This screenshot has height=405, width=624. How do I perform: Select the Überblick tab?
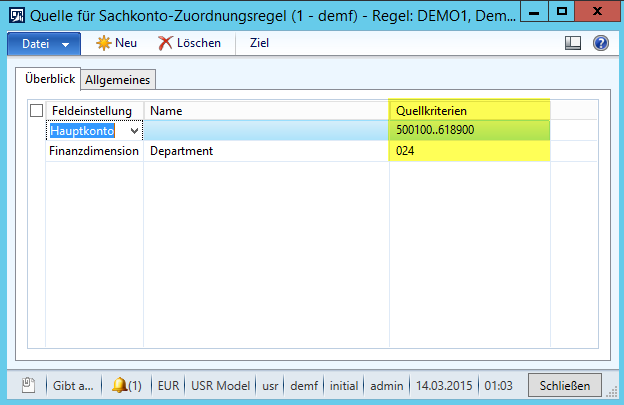click(x=50, y=78)
